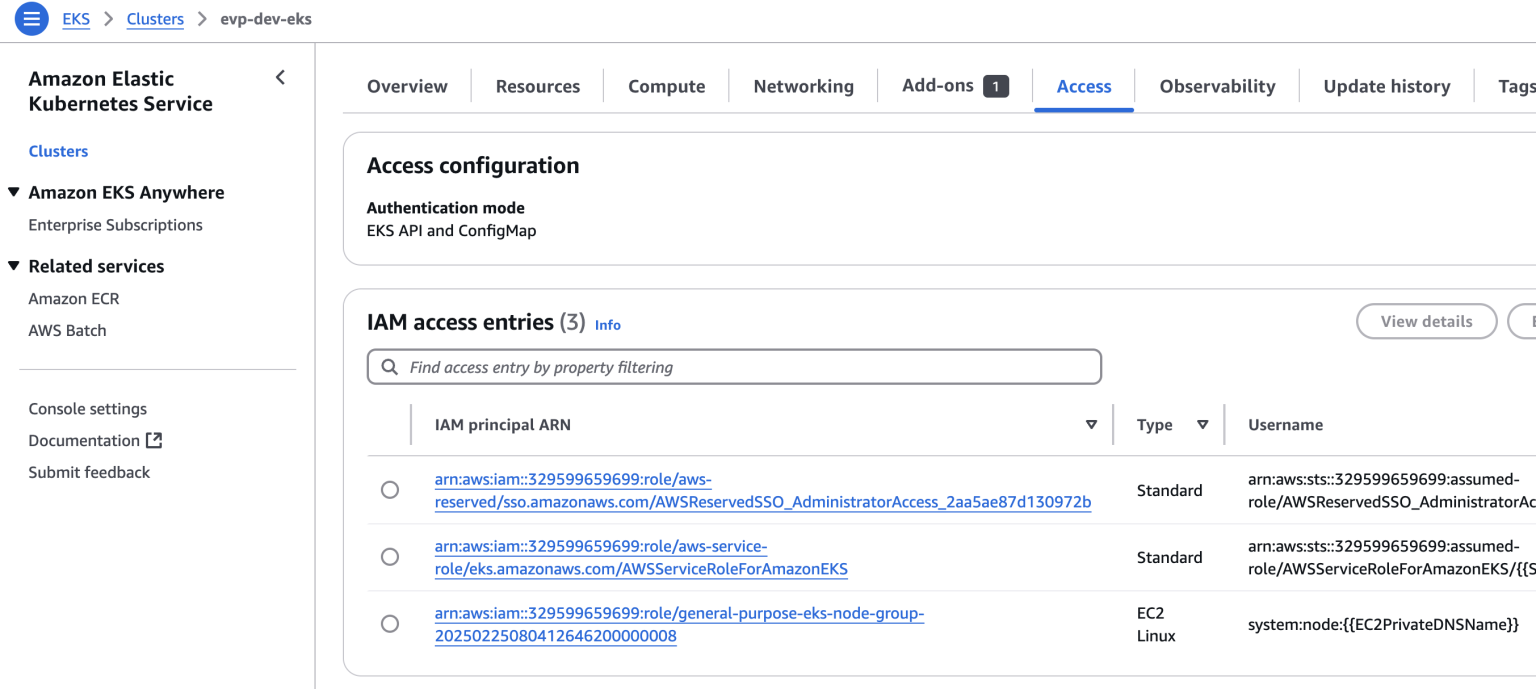The height and width of the screenshot is (689, 1536).
Task: Click the Info link beside IAM access entries
Action: click(x=607, y=324)
